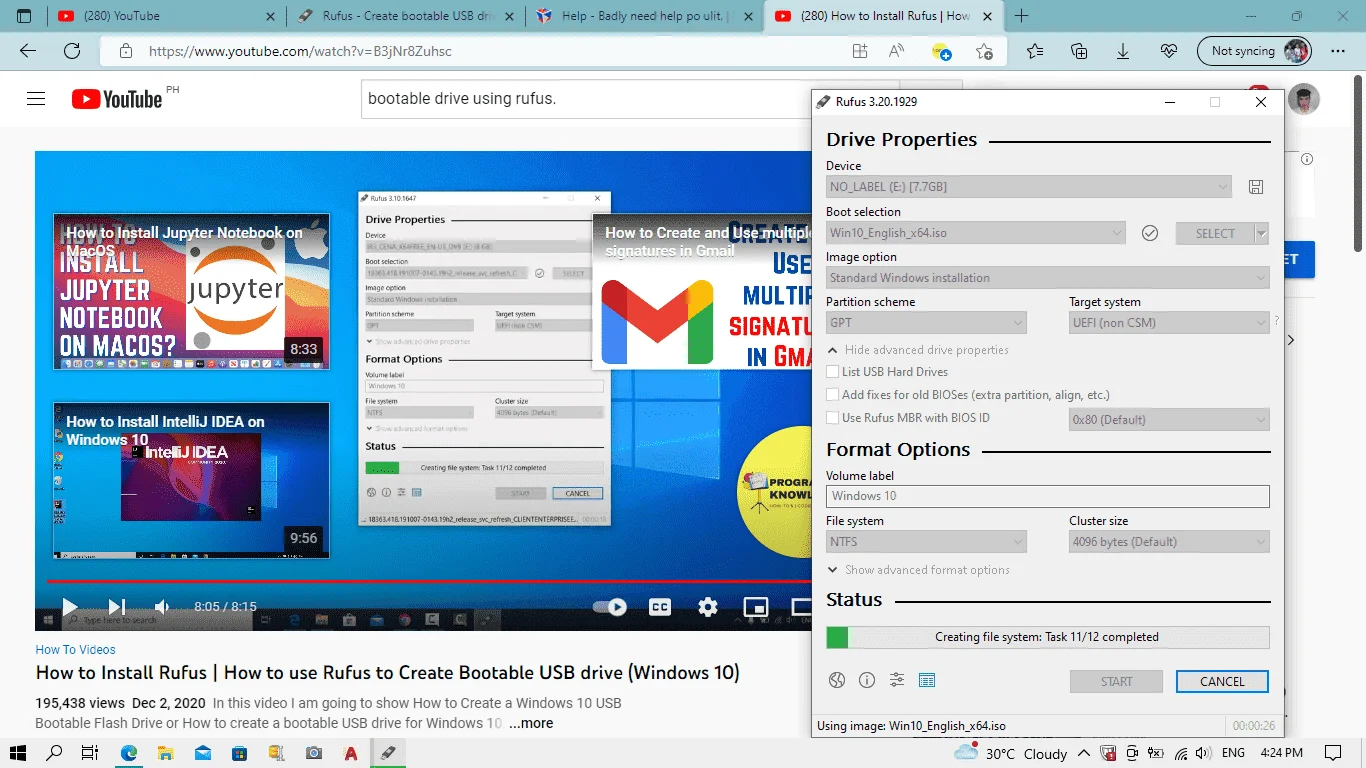1366x768 pixels.
Task: Enable miniplayer mode on the video
Action: [756, 607]
